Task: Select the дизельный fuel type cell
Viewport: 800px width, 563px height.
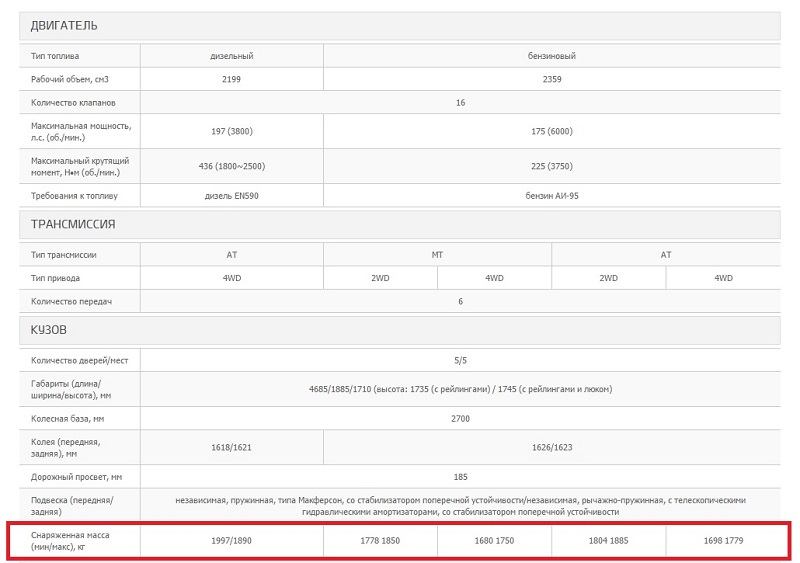Action: click(x=232, y=56)
